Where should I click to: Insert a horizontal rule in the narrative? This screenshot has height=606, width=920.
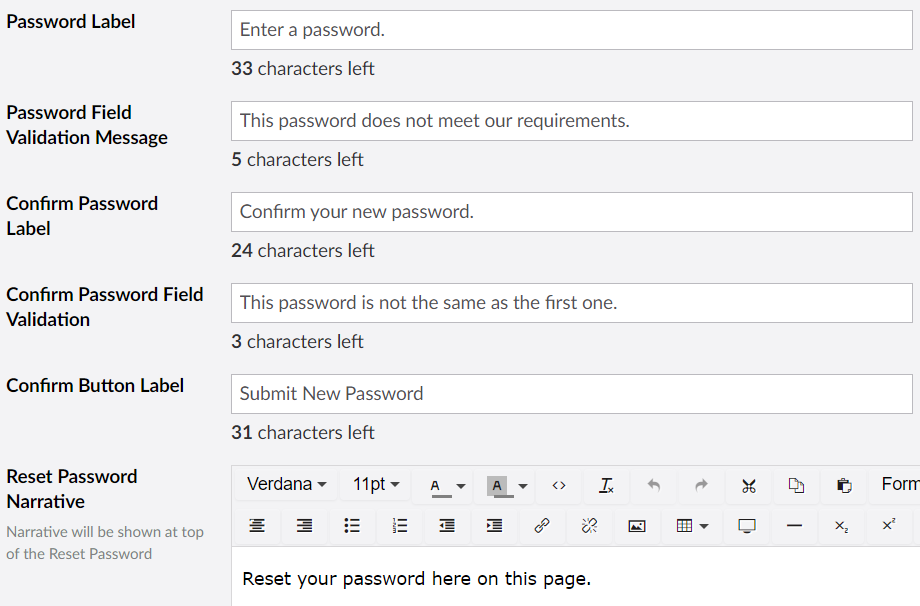pyautogui.click(x=794, y=526)
